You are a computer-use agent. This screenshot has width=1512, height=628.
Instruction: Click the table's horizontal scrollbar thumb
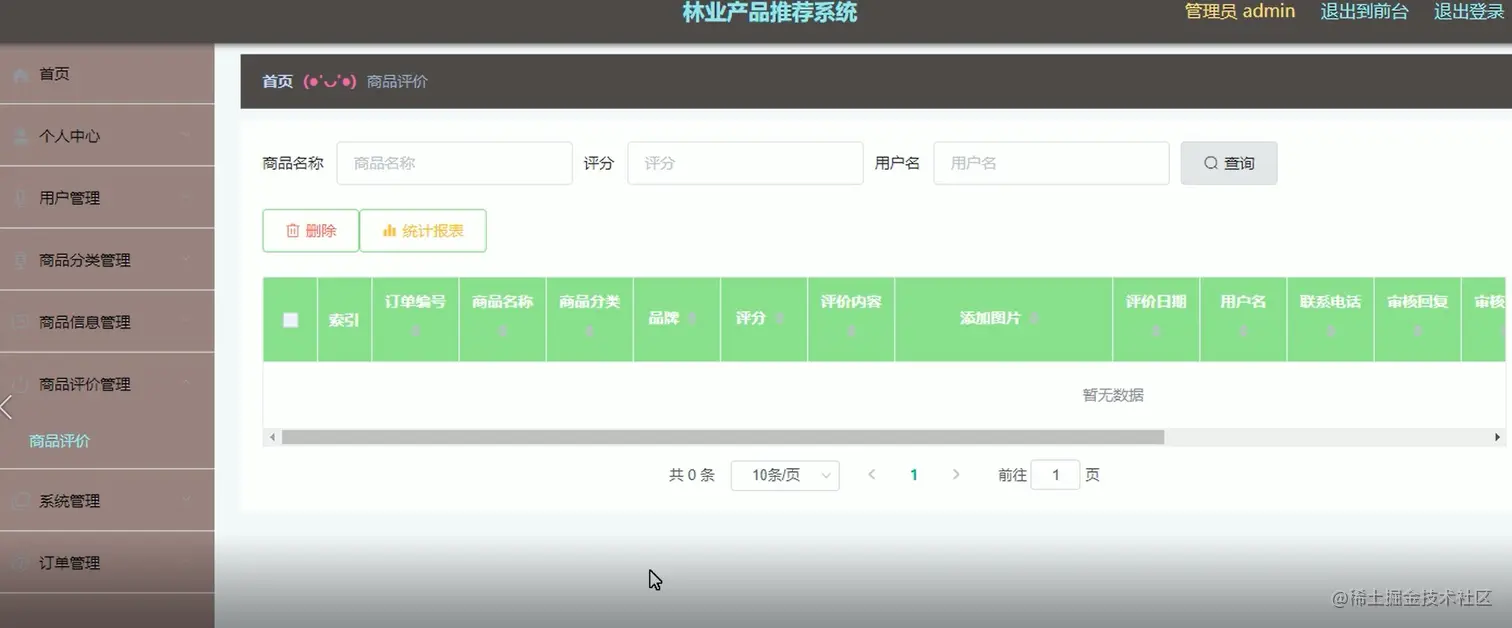click(723, 437)
